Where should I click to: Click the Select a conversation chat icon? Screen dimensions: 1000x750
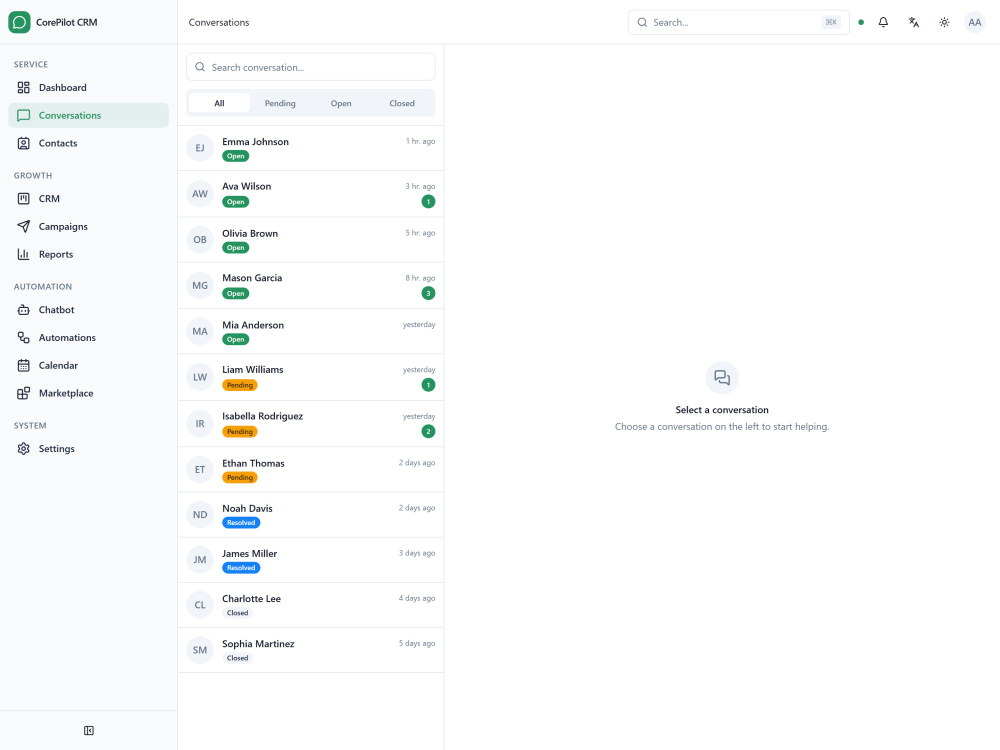(722, 378)
